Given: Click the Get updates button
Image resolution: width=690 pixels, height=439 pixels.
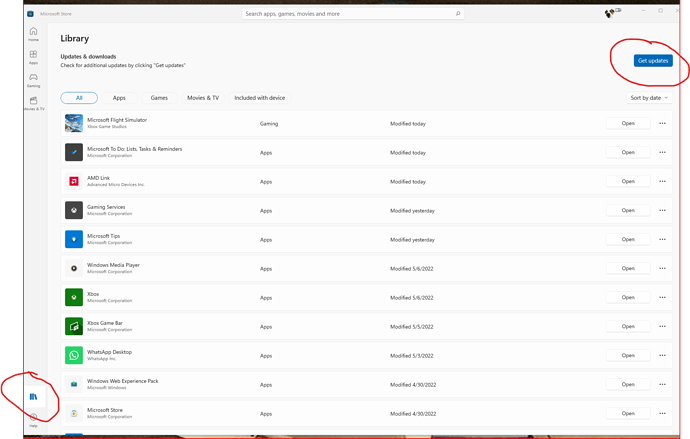Looking at the screenshot, I should click(653, 61).
